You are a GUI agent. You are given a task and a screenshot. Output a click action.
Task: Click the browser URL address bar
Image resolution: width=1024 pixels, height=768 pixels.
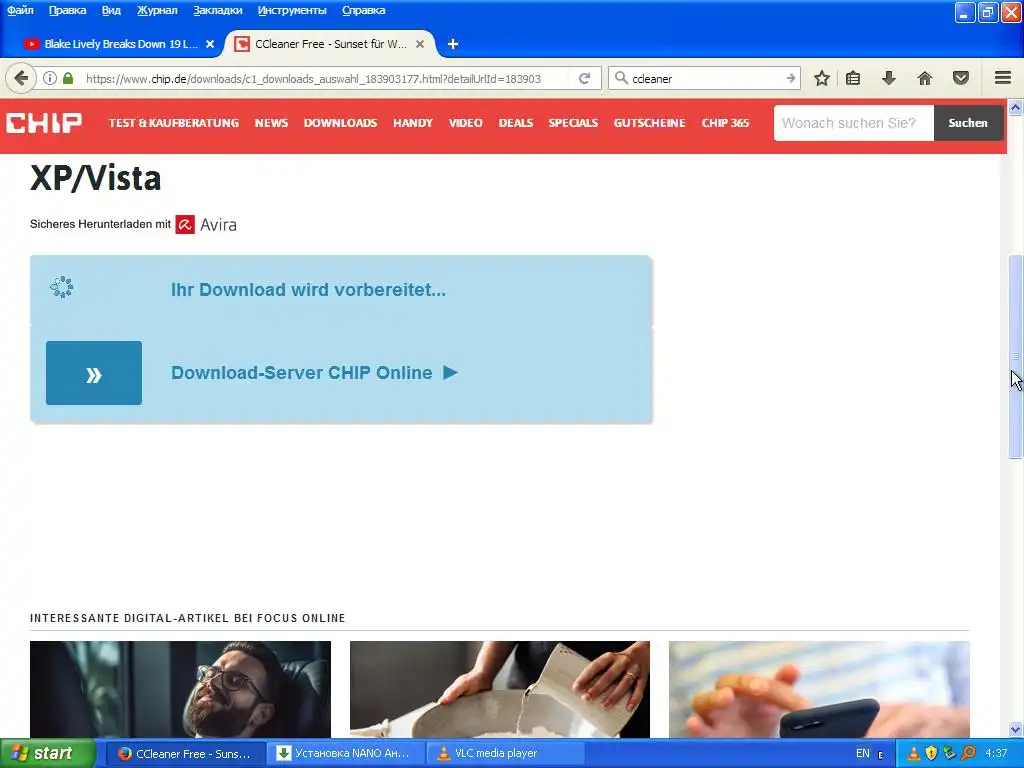[x=313, y=78]
